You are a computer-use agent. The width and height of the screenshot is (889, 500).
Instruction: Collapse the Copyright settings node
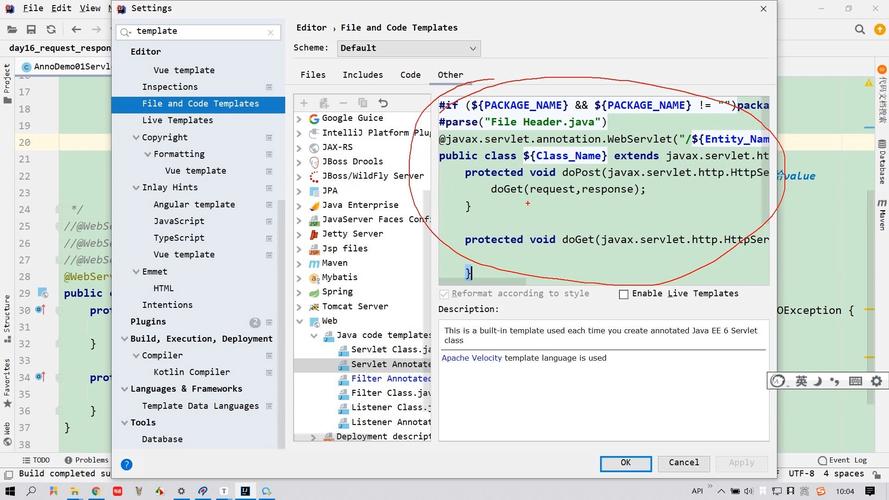pos(136,137)
